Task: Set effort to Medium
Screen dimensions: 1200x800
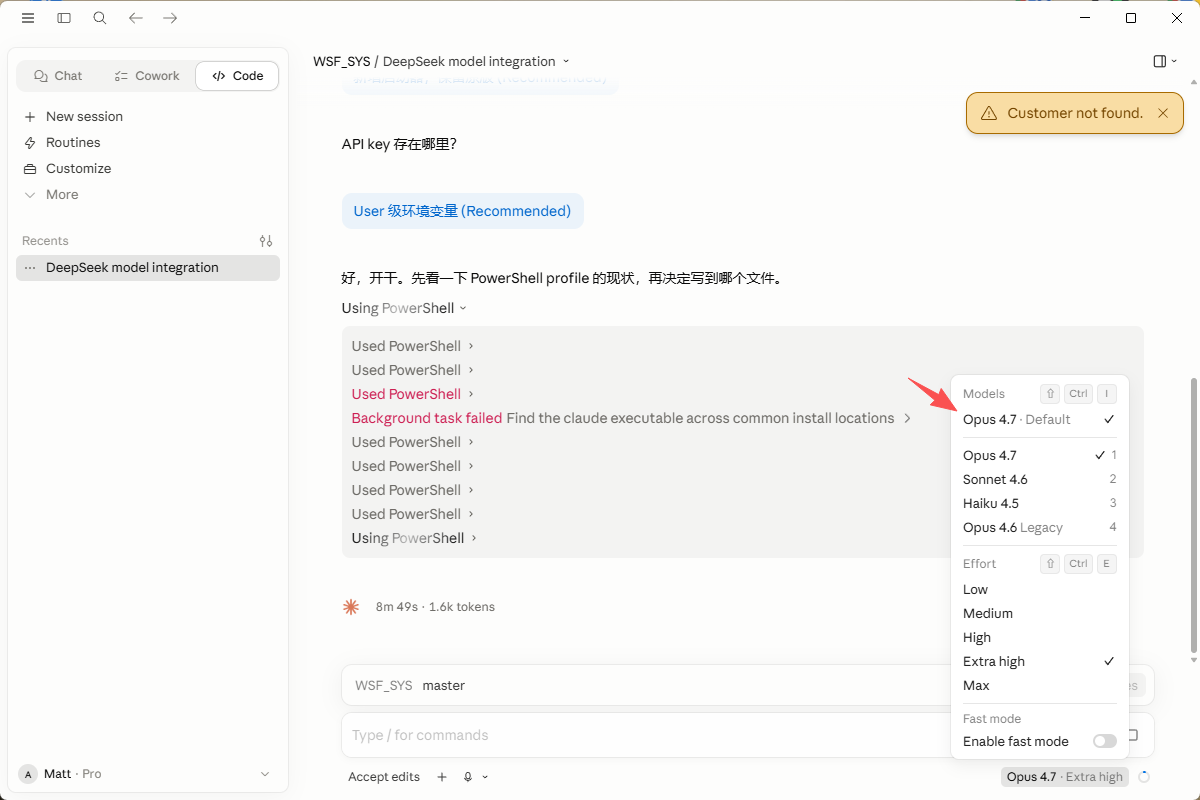Action: tap(1039, 614)
